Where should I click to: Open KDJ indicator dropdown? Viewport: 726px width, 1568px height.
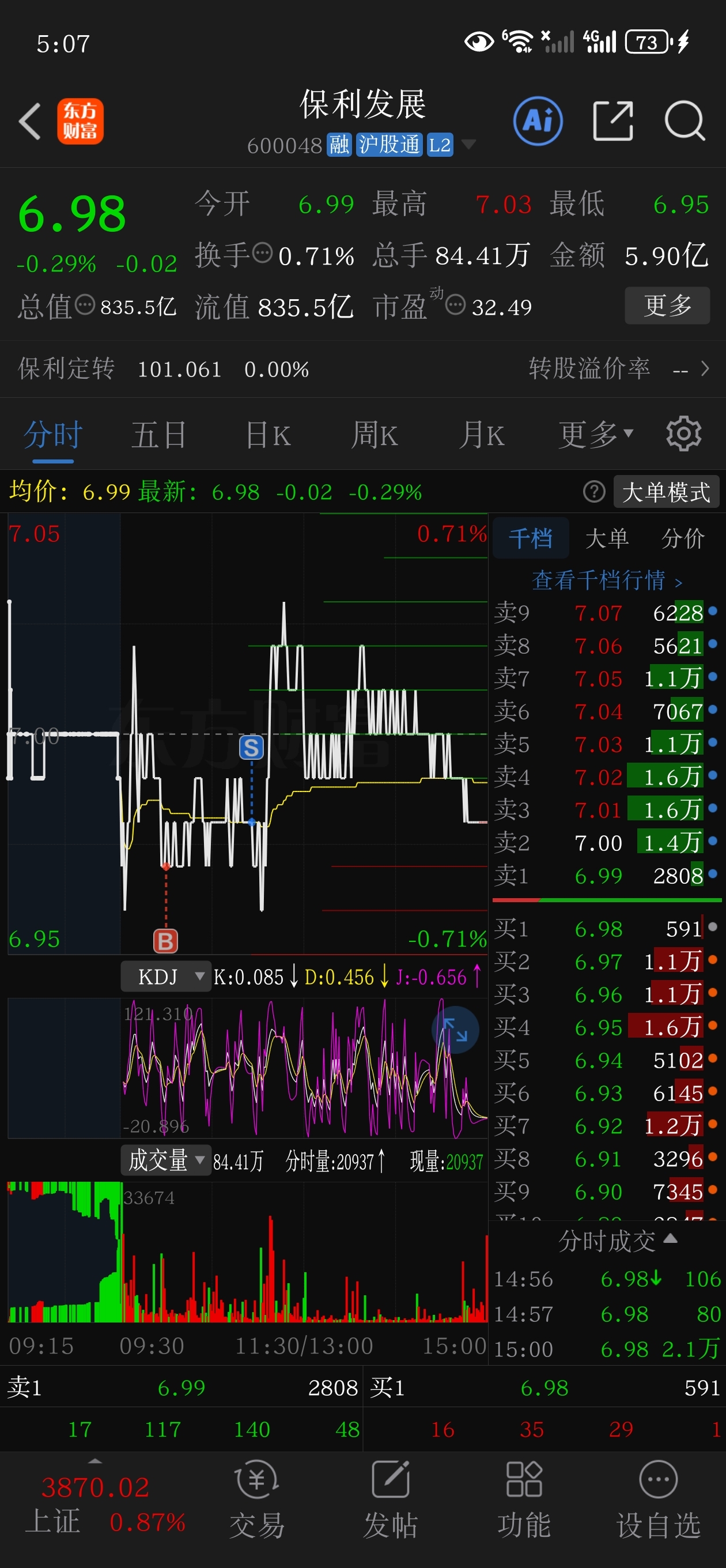[x=165, y=977]
